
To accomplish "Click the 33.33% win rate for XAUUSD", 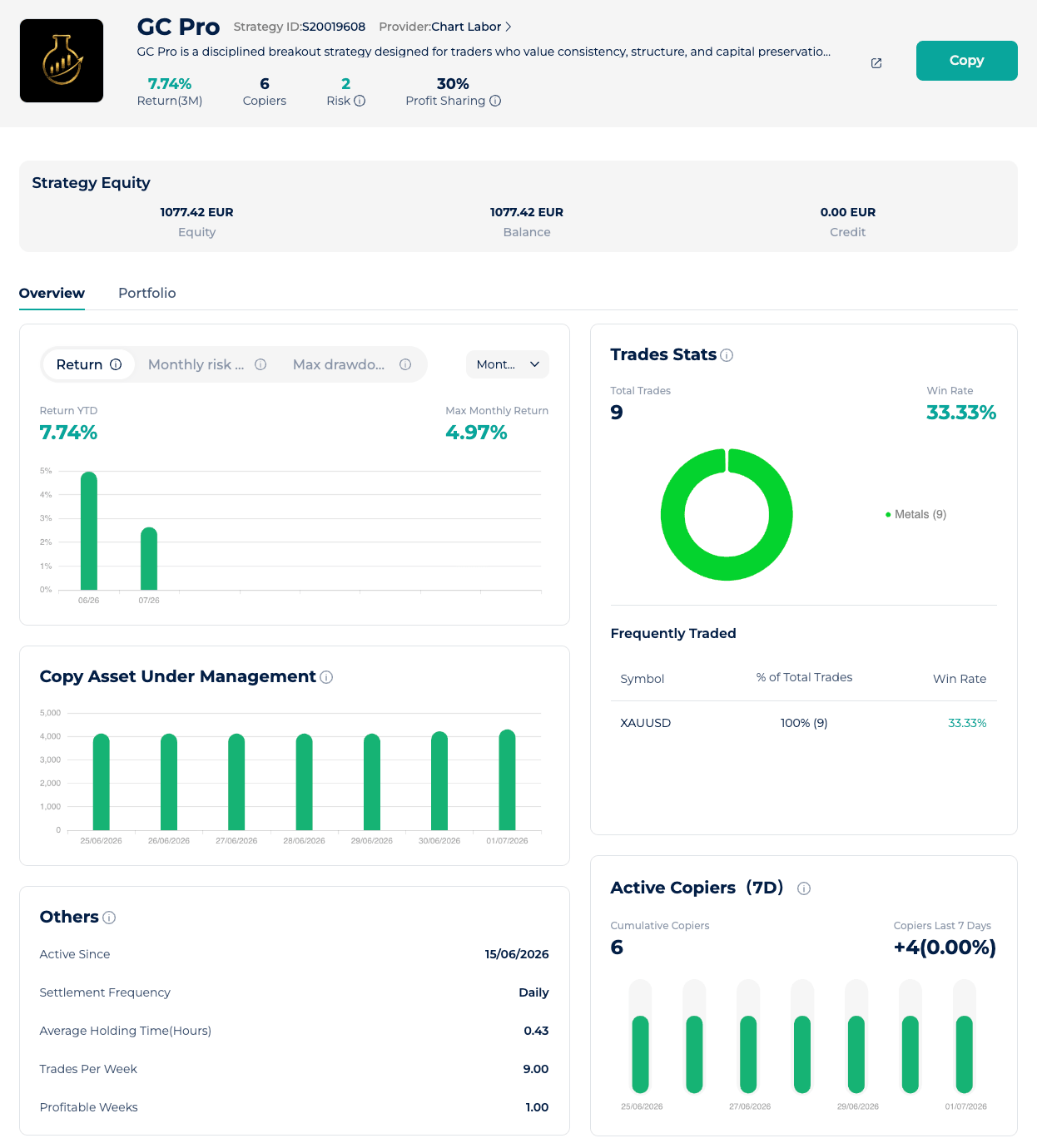I will click(x=967, y=723).
